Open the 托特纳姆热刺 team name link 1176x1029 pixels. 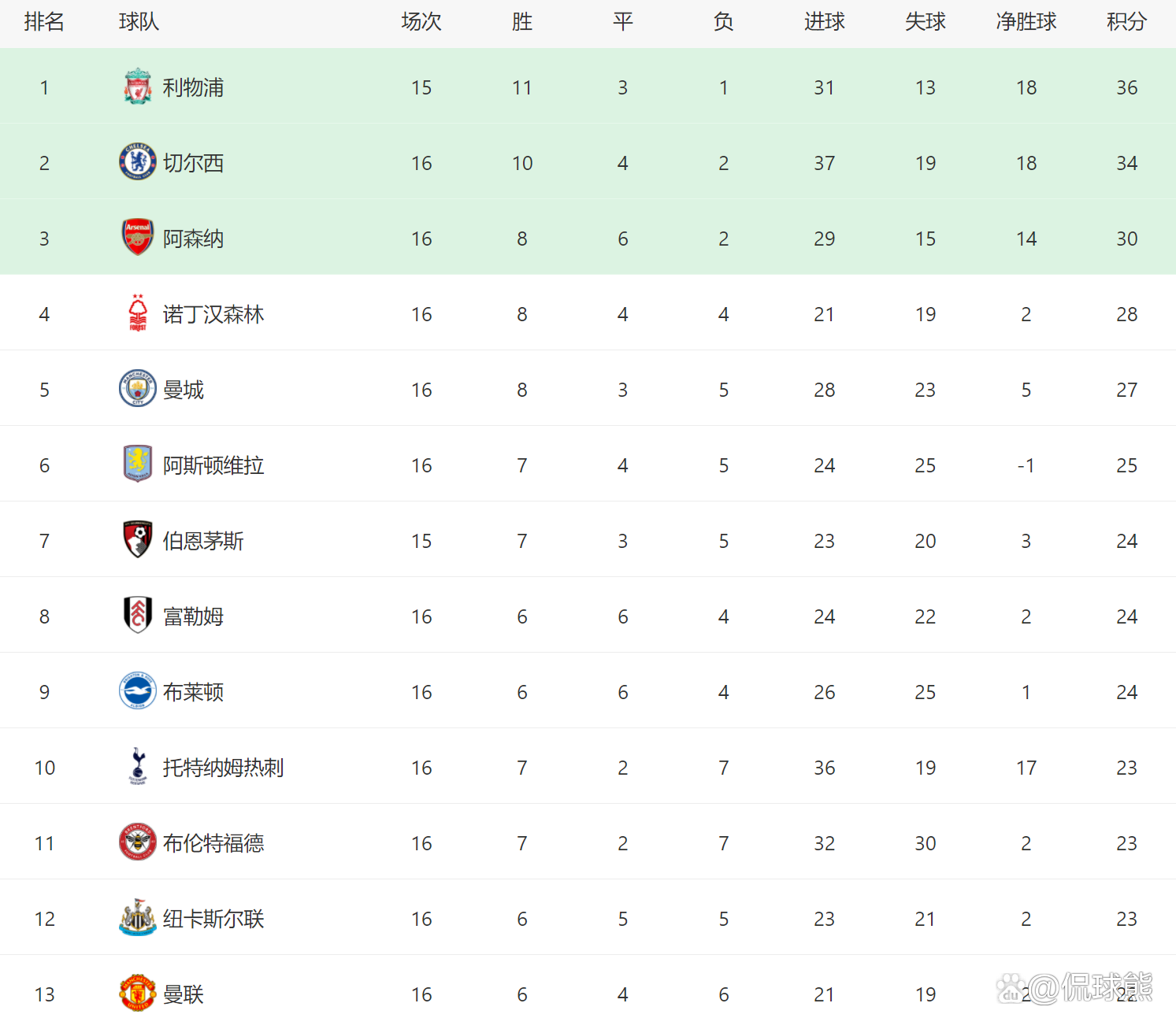click(223, 768)
